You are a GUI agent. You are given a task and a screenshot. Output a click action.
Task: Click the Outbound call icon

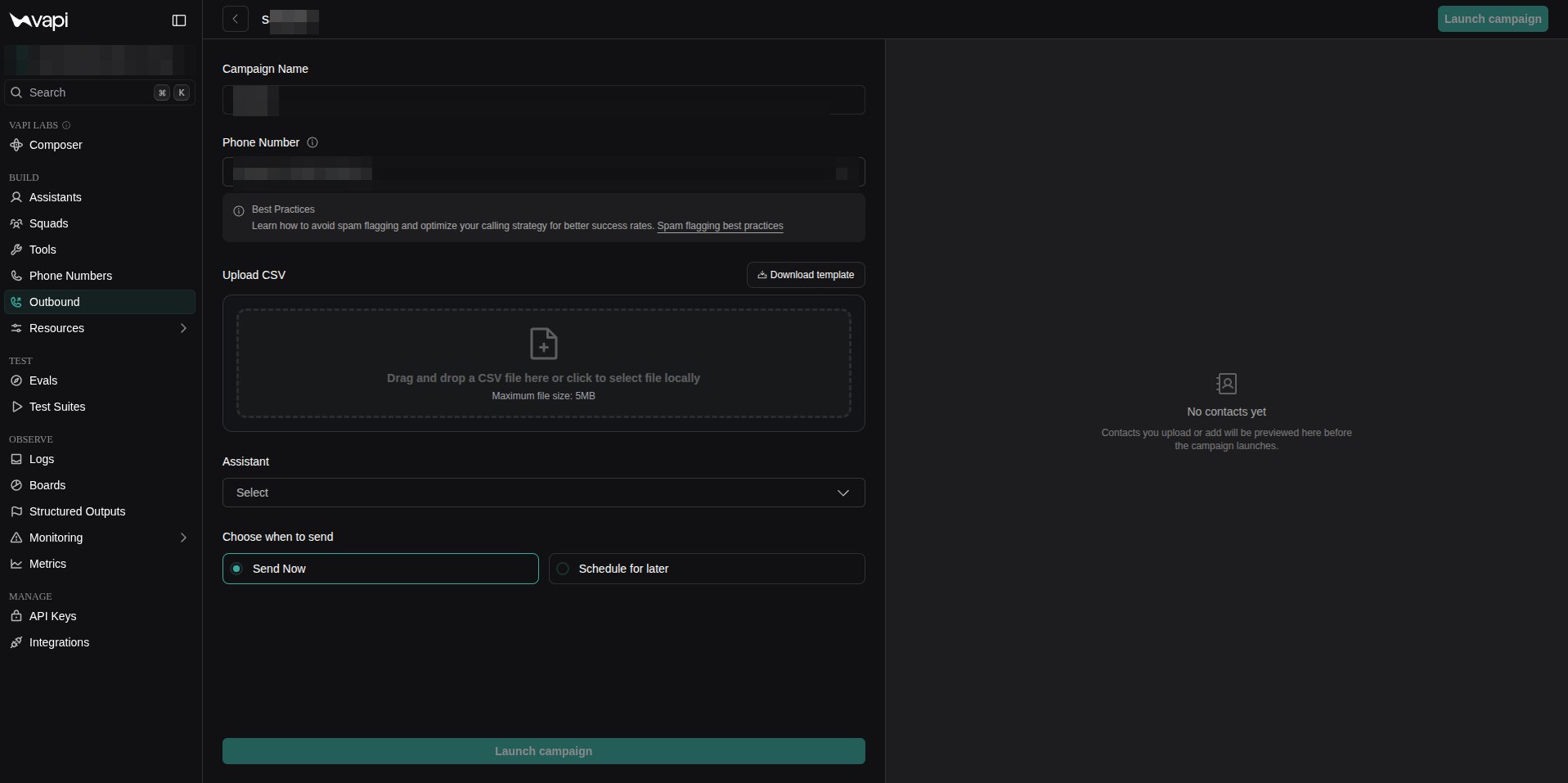tap(16, 302)
